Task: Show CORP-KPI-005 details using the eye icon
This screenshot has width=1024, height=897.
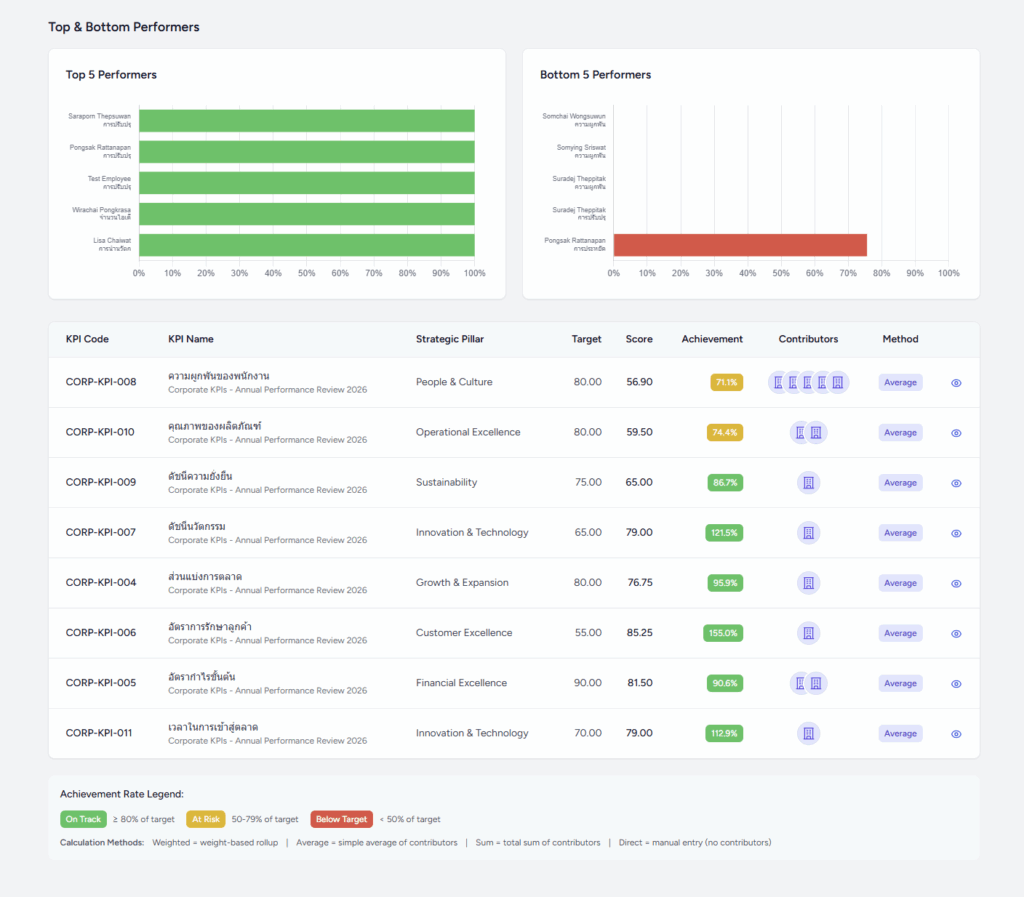Action: [956, 684]
